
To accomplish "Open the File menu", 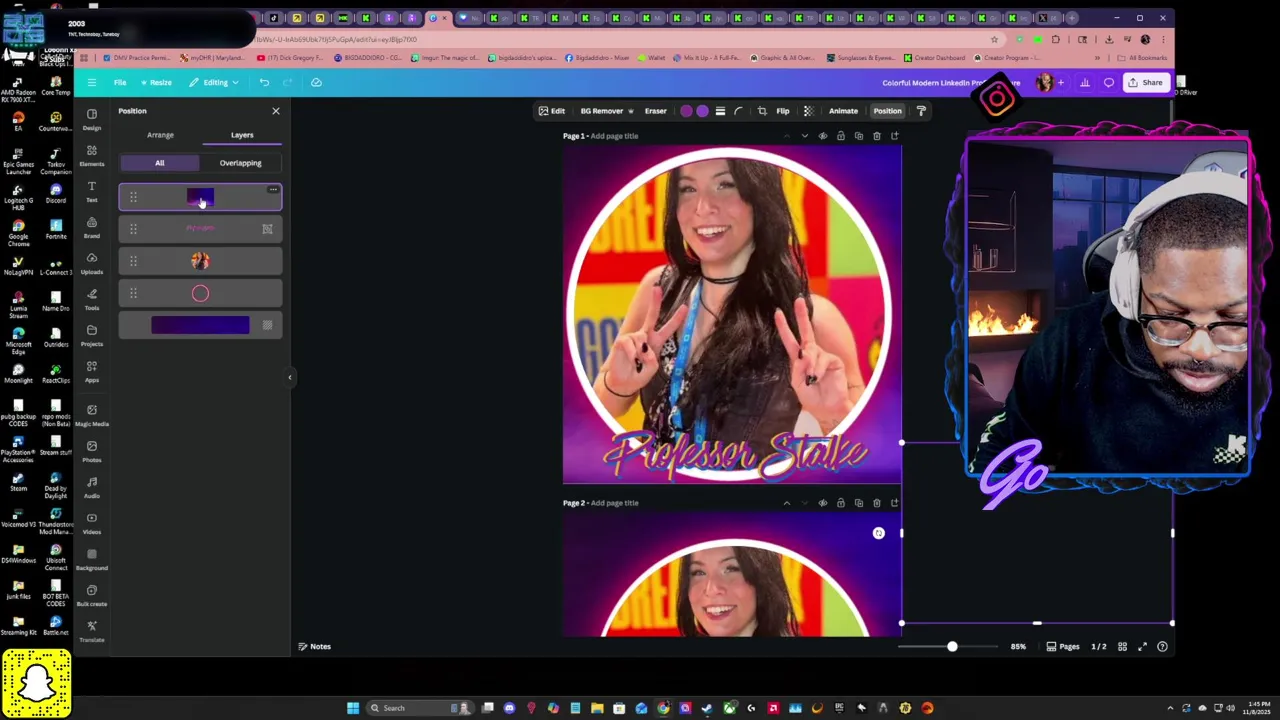I will click(x=120, y=82).
